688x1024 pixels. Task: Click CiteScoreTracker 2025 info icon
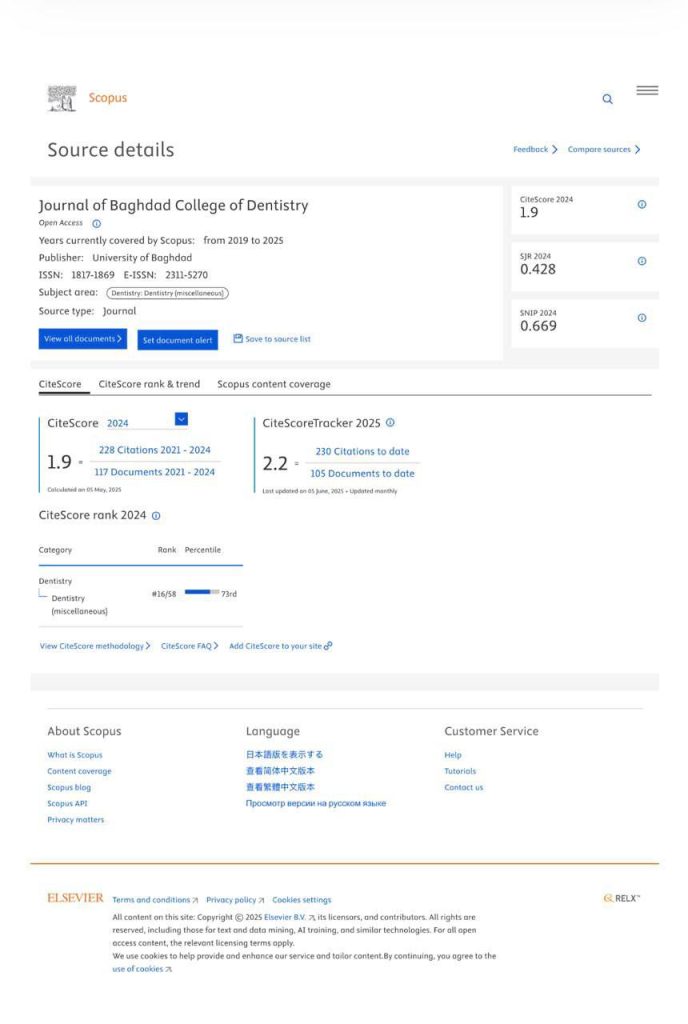(x=390, y=423)
